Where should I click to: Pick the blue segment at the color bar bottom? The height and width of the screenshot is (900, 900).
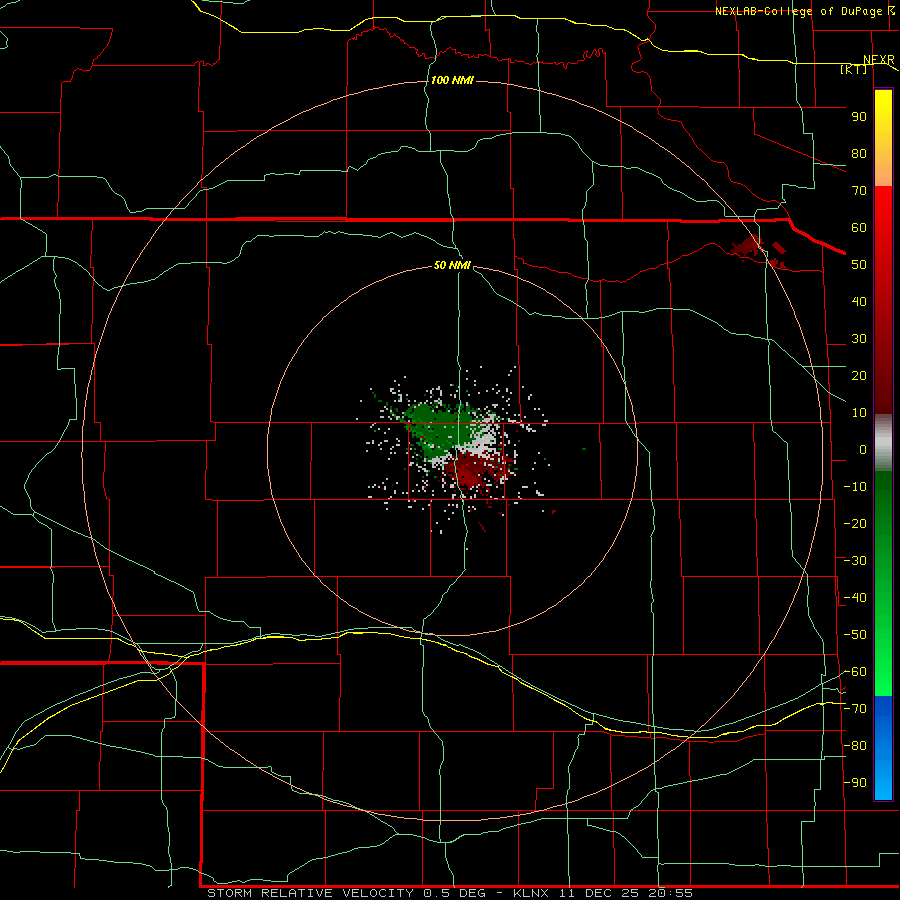click(883, 748)
